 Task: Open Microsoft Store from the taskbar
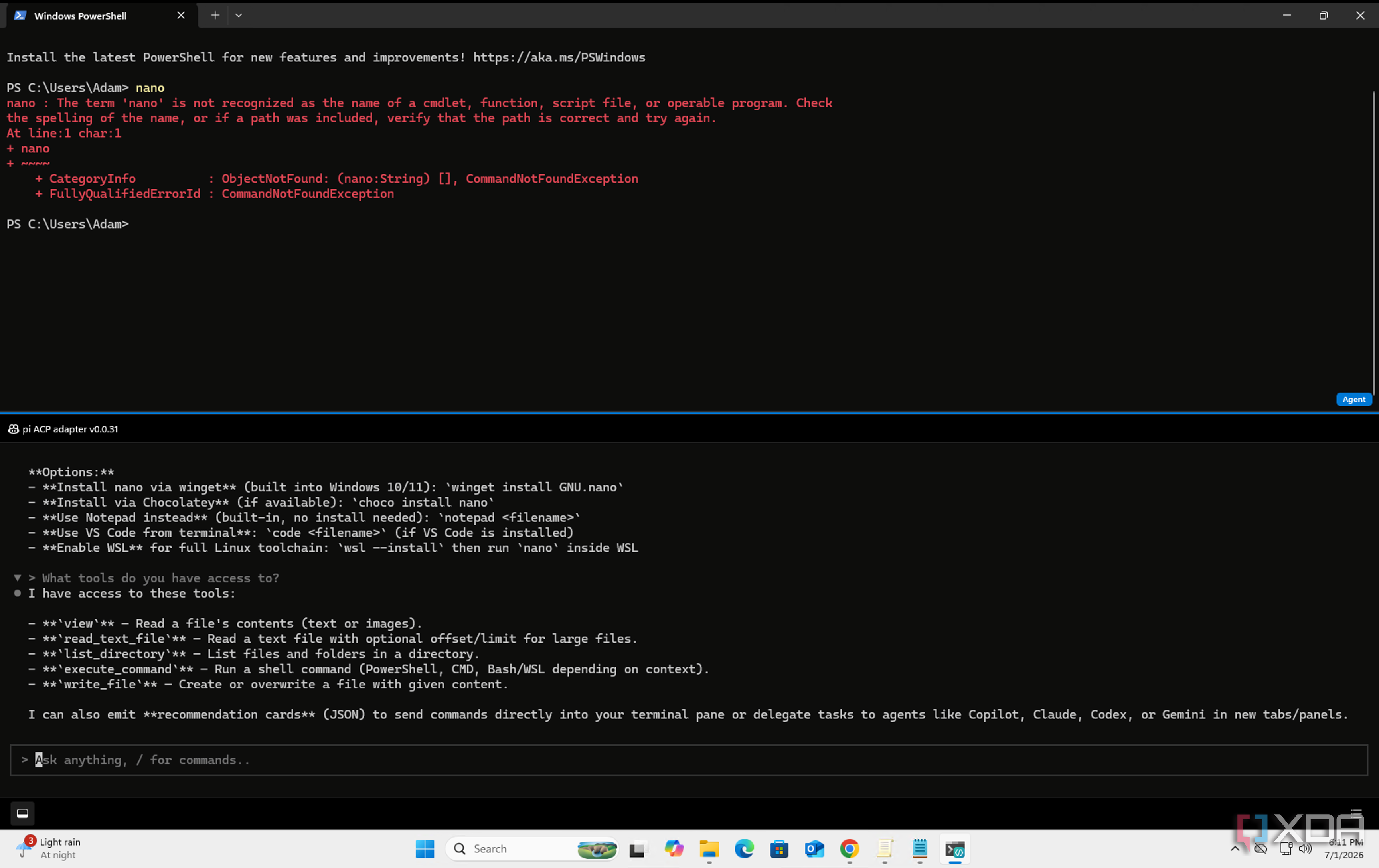(779, 848)
